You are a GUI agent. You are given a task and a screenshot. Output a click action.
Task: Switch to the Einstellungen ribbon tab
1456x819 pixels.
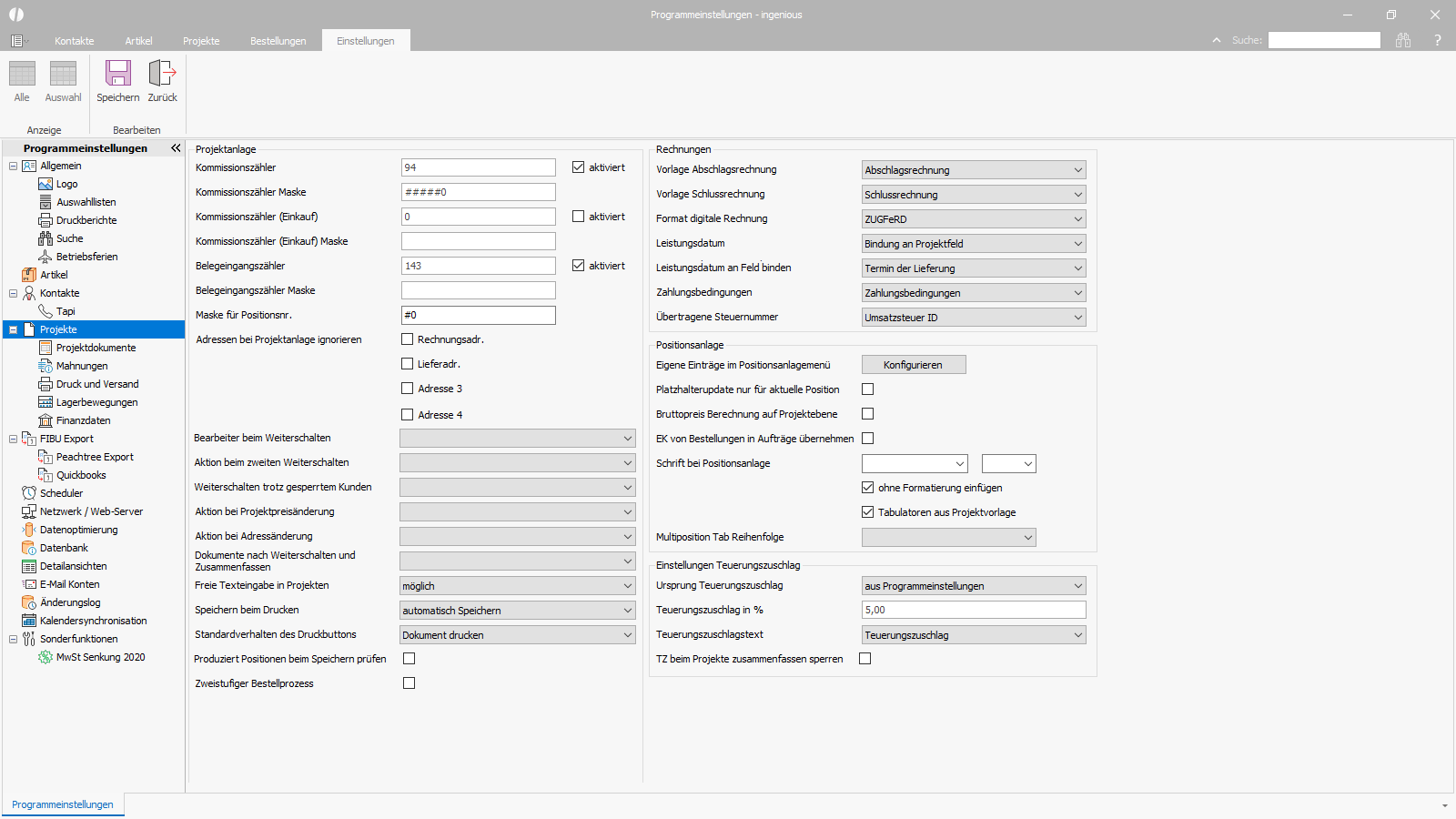[366, 41]
